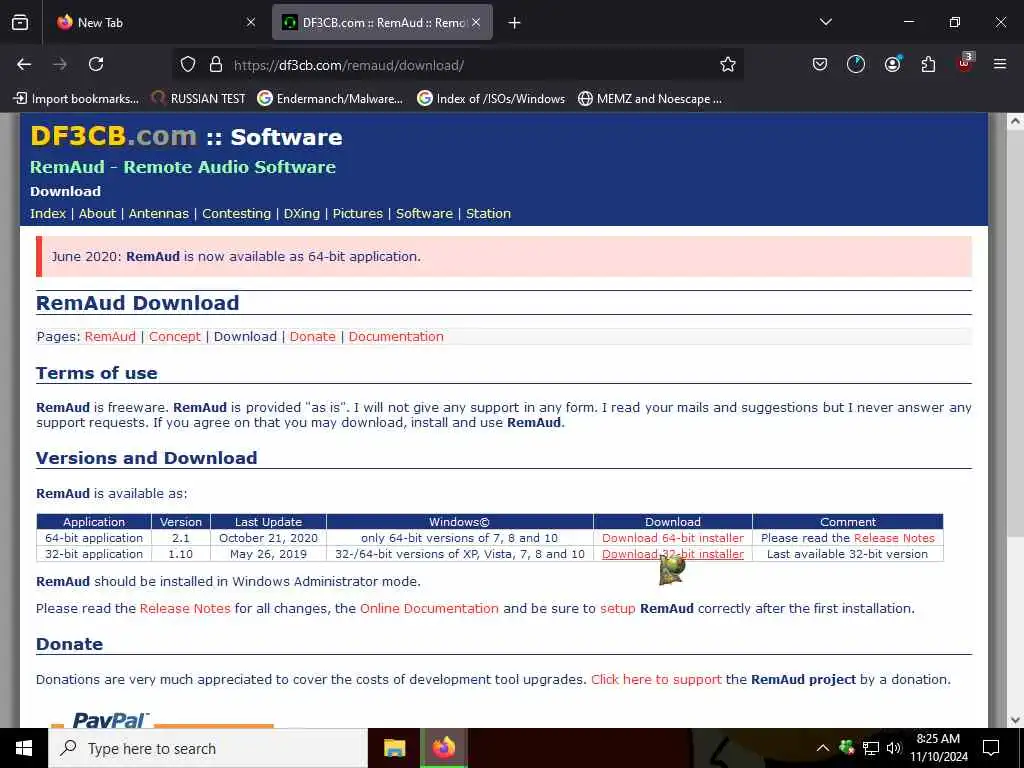Click Download 64-bit installer link
This screenshot has width=1024, height=768.
click(673, 538)
